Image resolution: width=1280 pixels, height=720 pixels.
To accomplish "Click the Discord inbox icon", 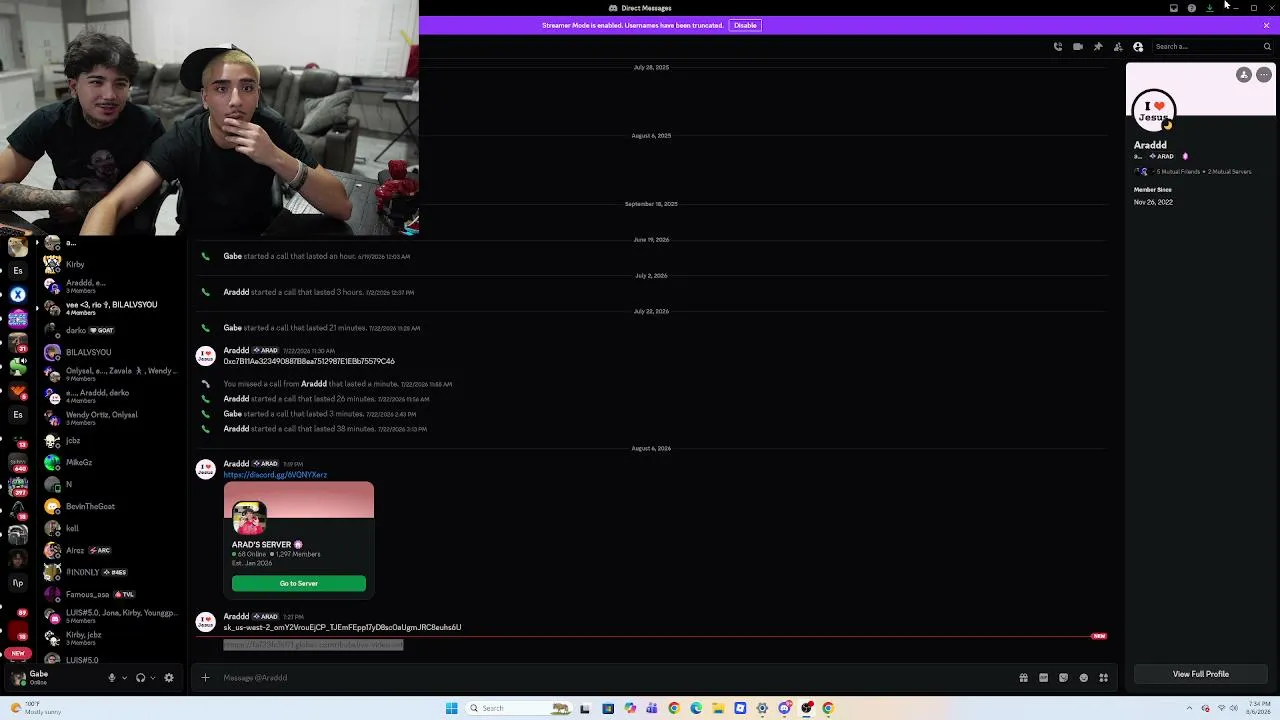I will pos(1174,8).
